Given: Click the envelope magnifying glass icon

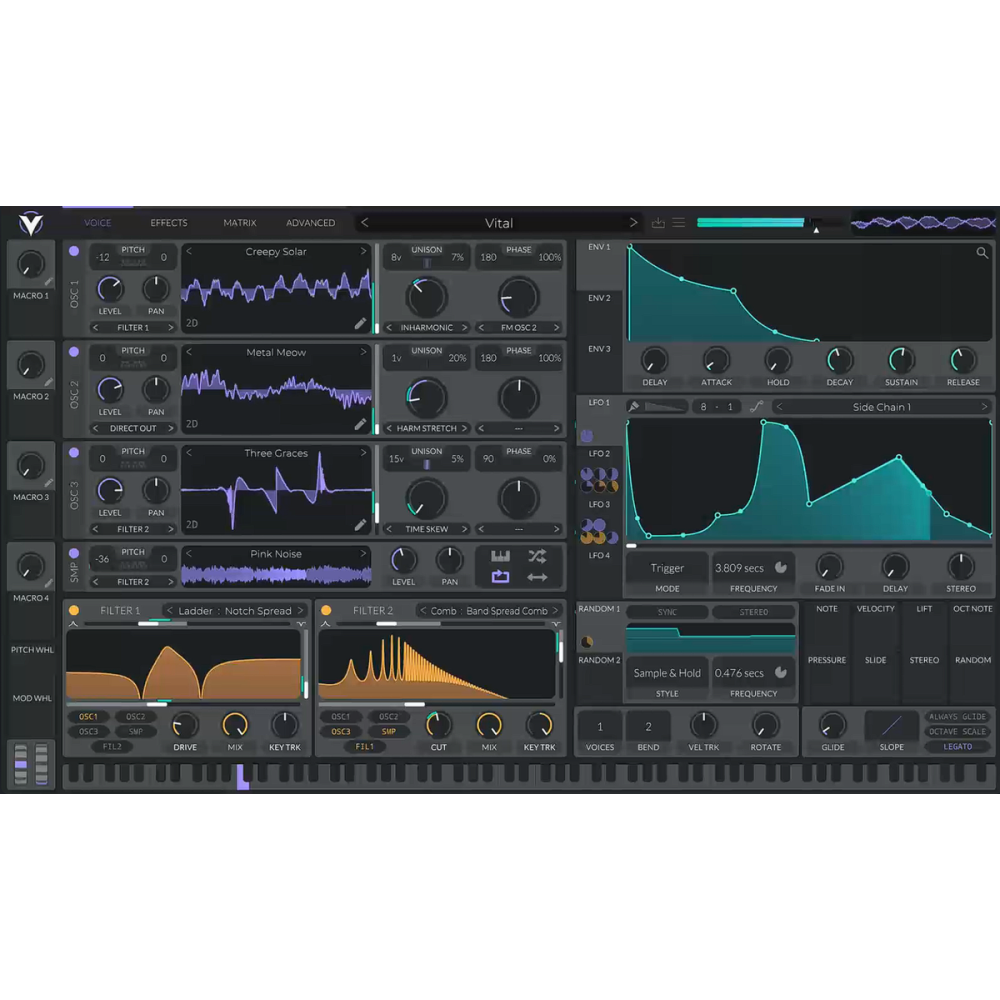Looking at the screenshot, I should (982, 253).
